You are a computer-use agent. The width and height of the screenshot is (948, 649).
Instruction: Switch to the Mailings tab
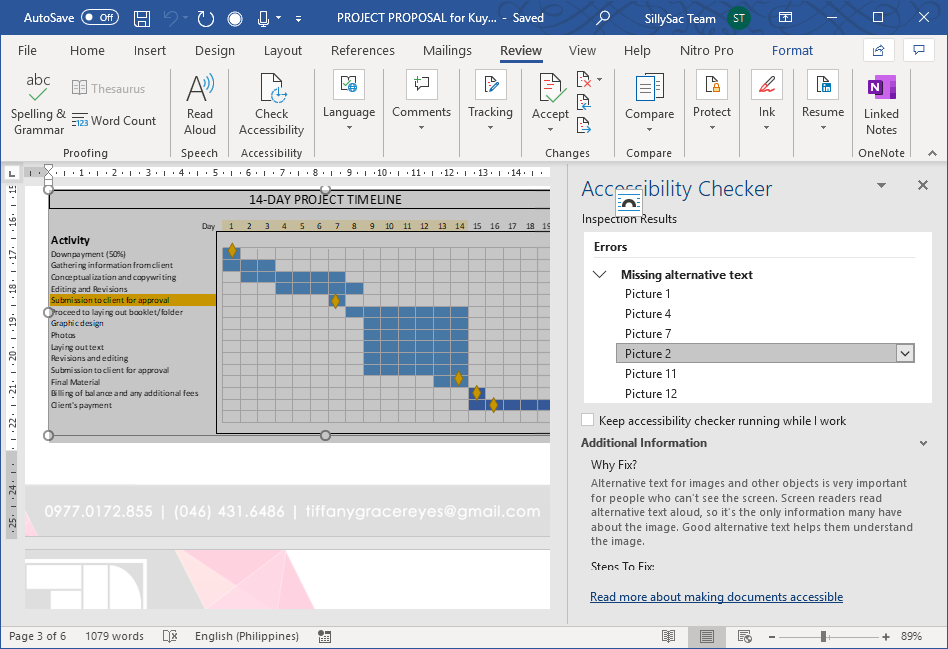(x=447, y=50)
